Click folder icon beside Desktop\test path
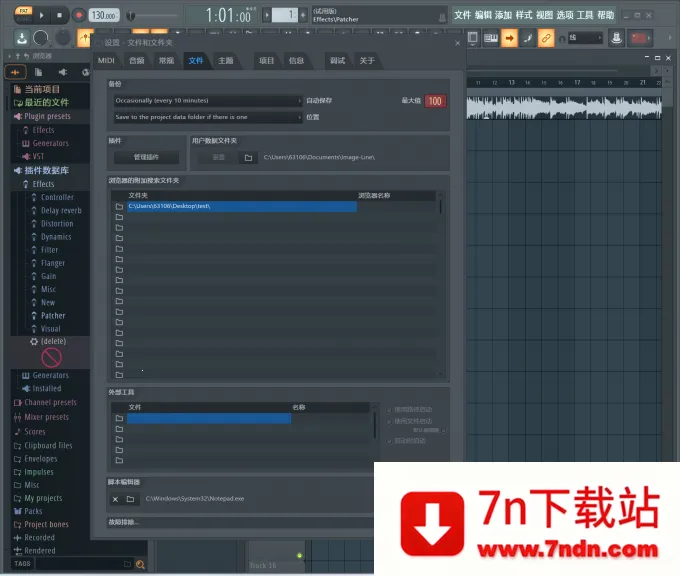Image resolution: width=680 pixels, height=576 pixels. 119,206
